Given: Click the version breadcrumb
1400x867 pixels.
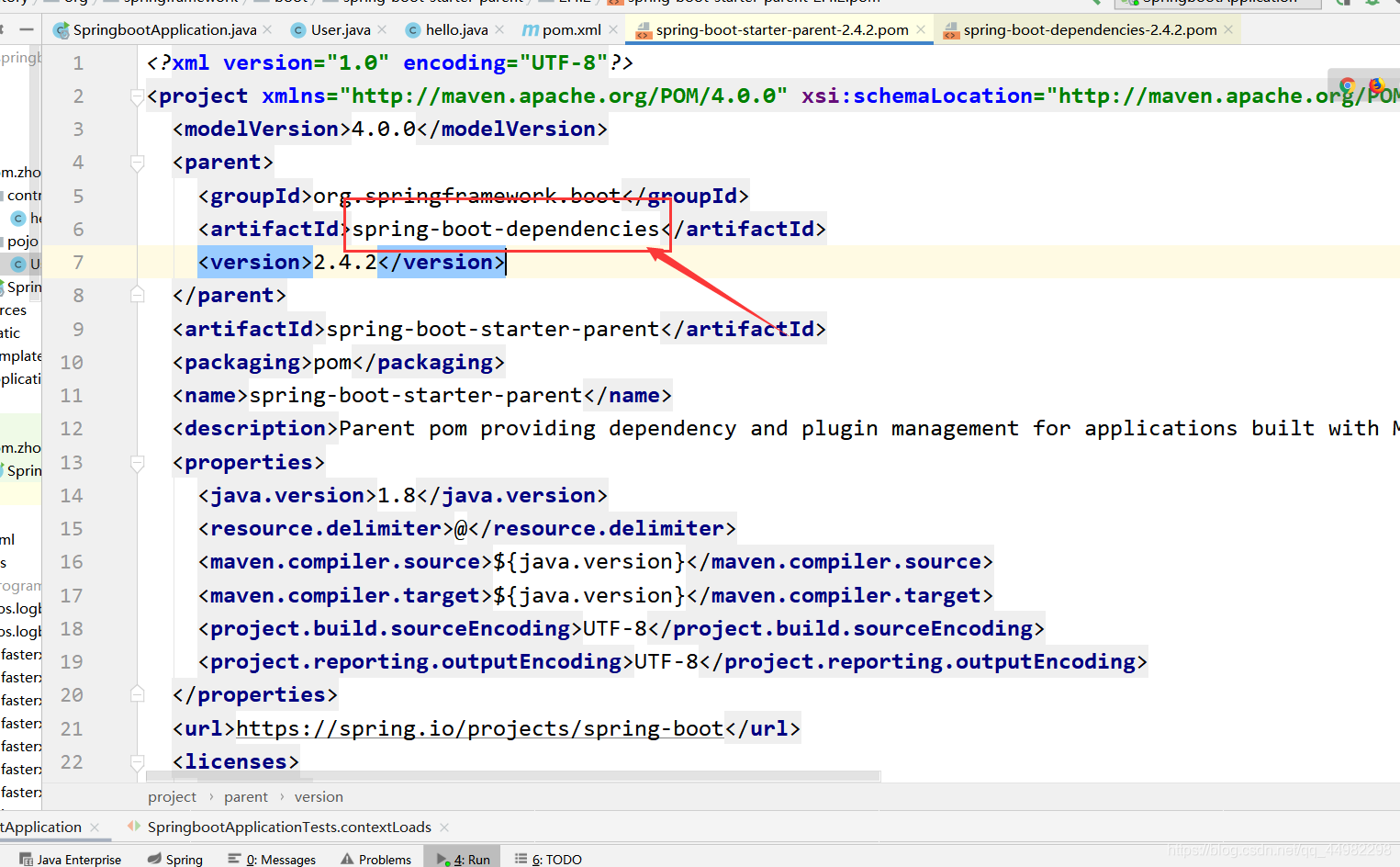Looking at the screenshot, I should click(319, 797).
